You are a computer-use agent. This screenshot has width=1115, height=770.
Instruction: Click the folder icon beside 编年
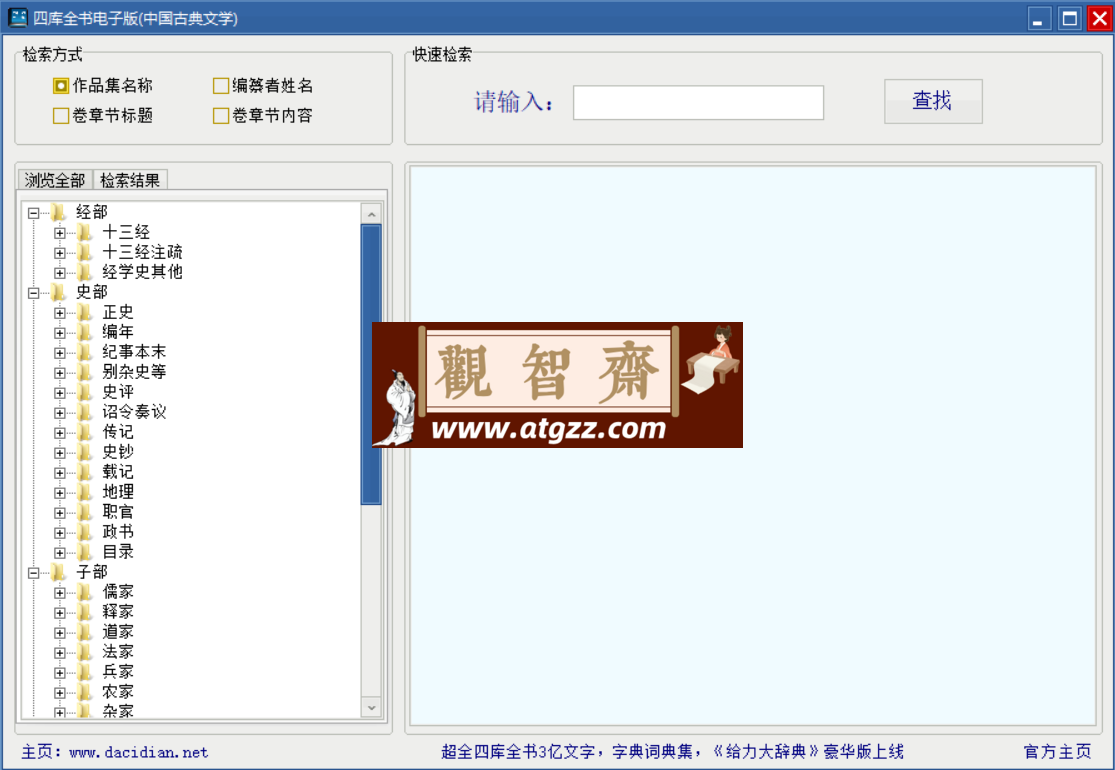(x=85, y=332)
